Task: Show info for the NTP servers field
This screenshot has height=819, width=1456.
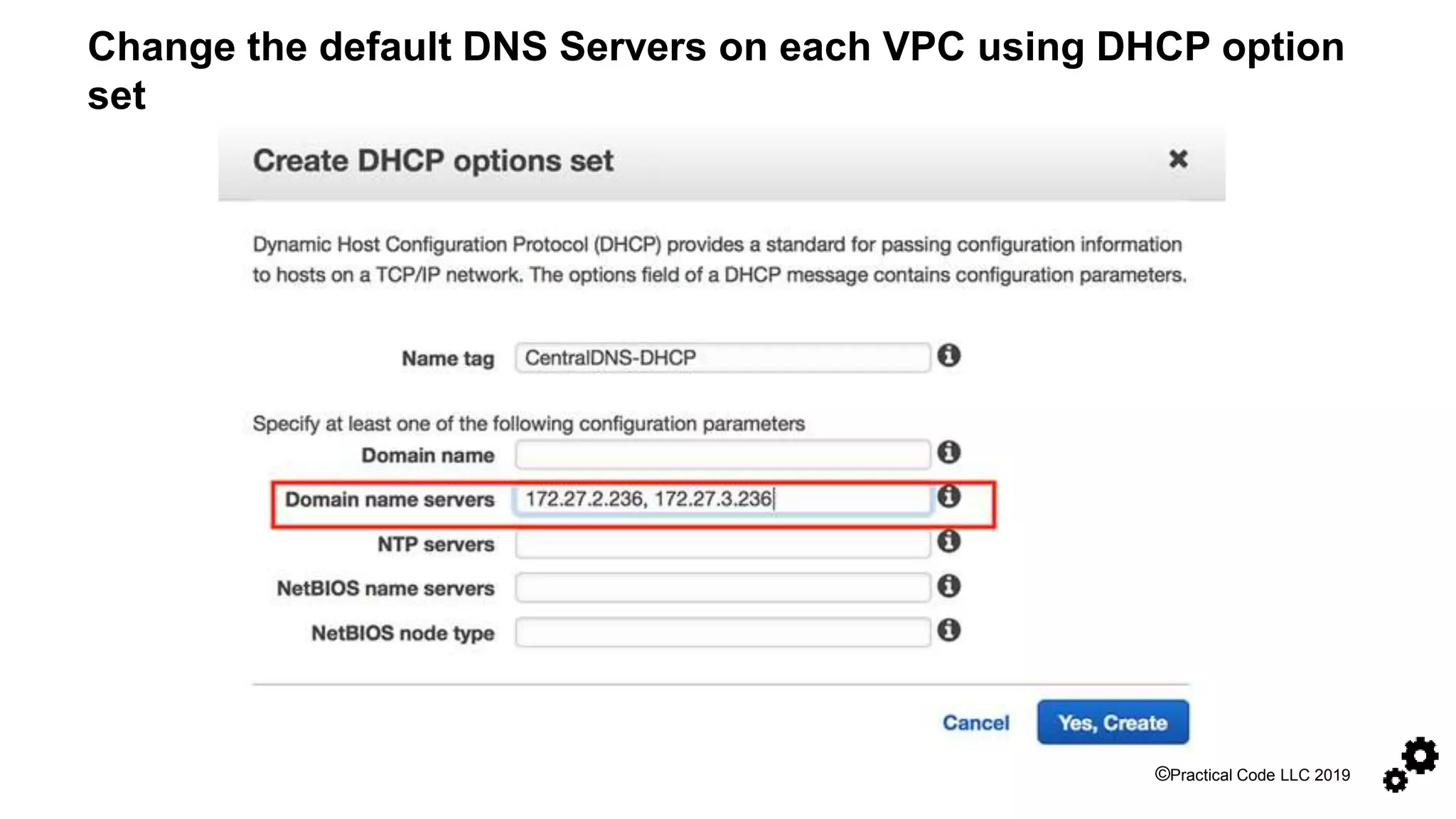Action: [948, 542]
